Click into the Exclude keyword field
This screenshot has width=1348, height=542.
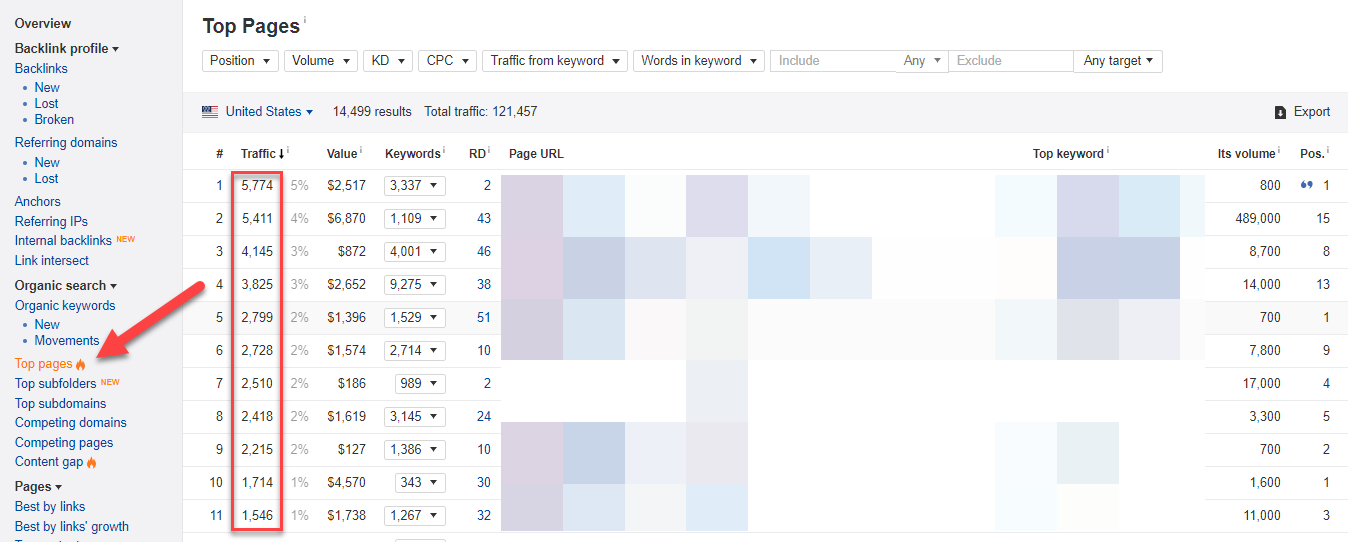pos(1011,61)
